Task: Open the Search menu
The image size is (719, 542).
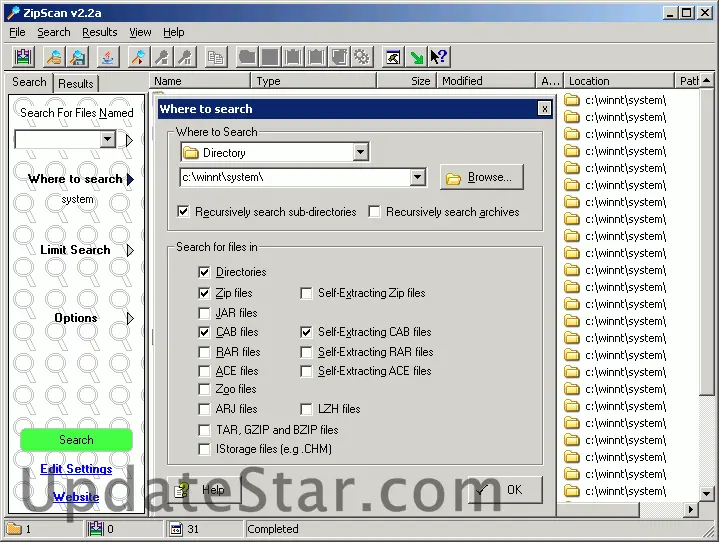Action: click(54, 32)
